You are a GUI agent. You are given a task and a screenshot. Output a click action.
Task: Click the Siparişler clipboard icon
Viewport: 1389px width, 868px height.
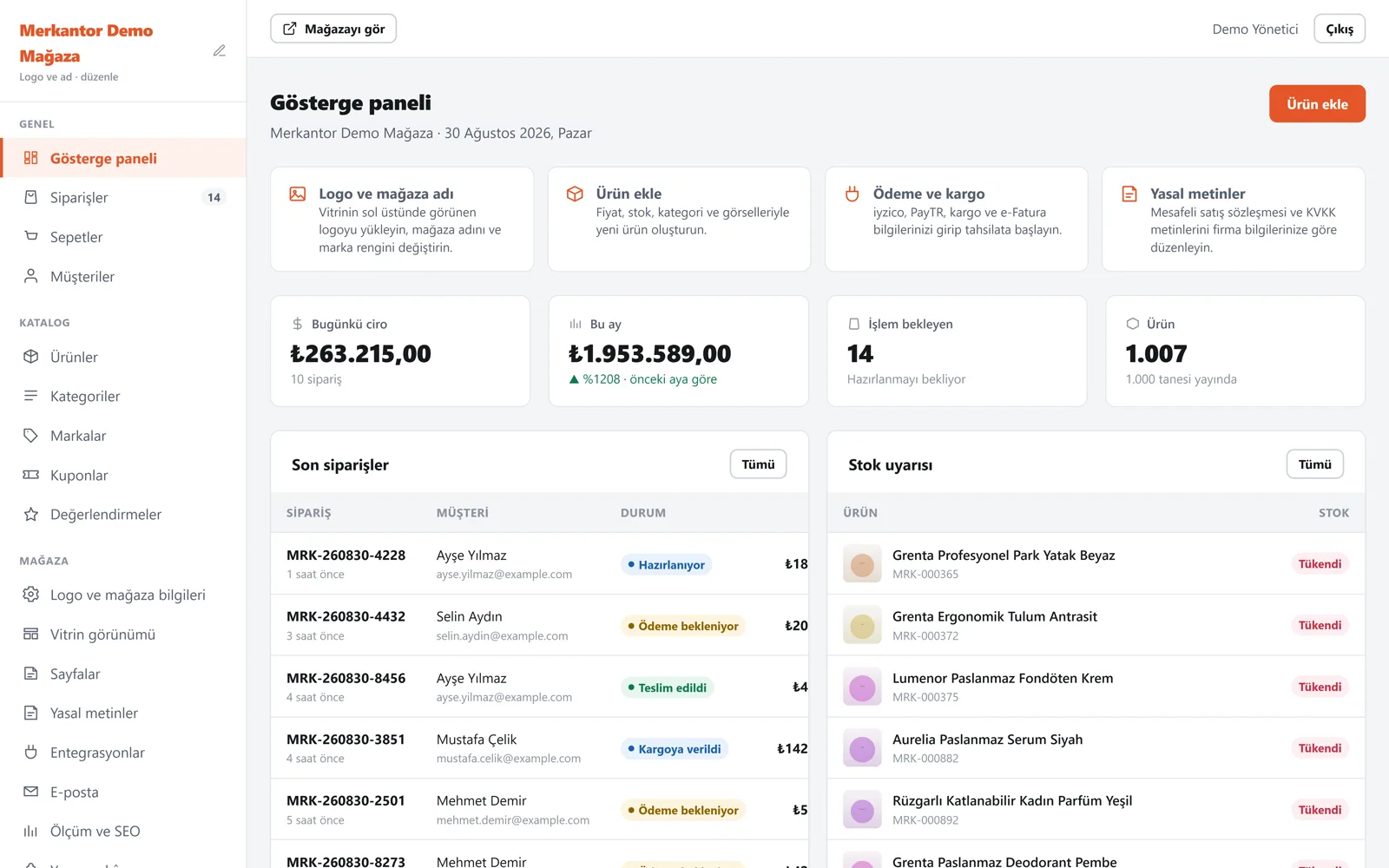coord(31,197)
